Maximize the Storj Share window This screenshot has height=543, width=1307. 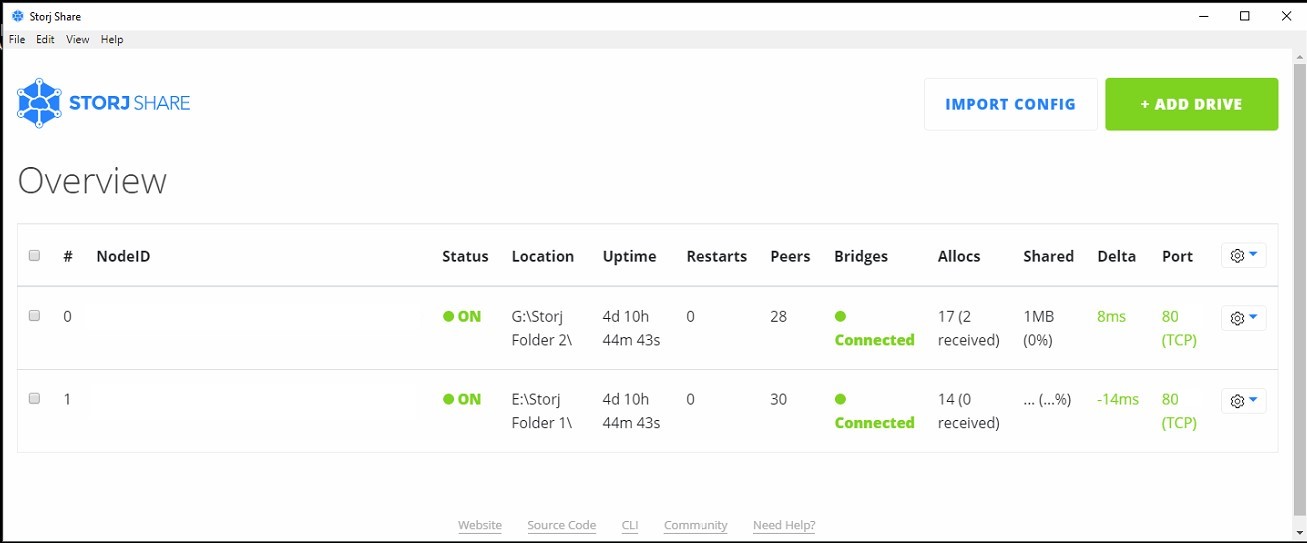1245,16
